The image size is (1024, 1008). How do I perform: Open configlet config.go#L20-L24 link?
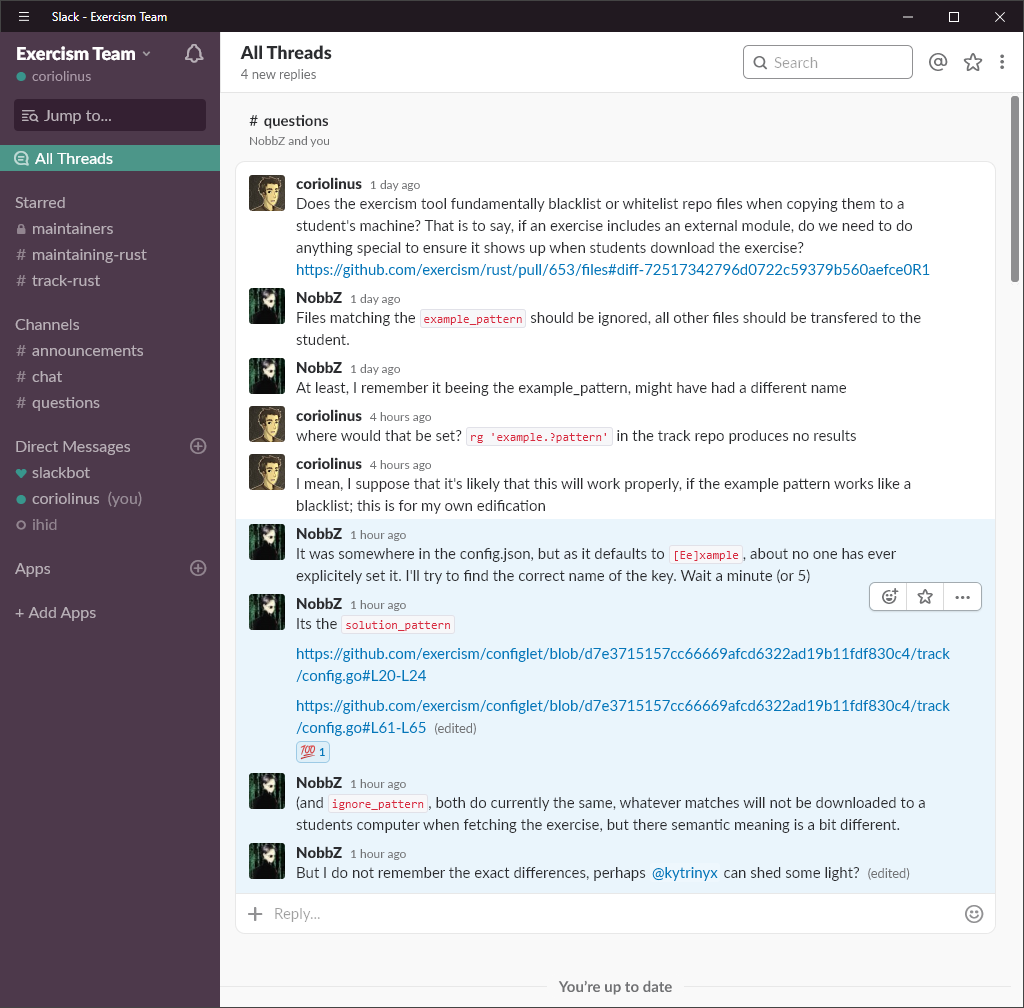tap(622, 665)
